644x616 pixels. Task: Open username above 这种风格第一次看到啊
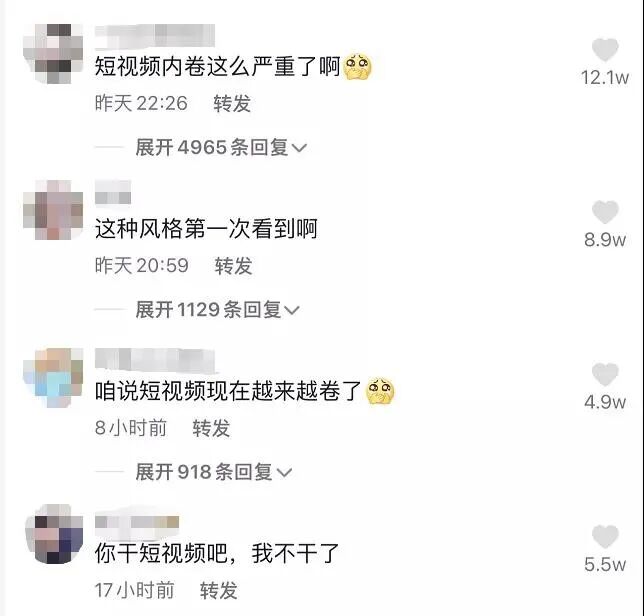113,192
